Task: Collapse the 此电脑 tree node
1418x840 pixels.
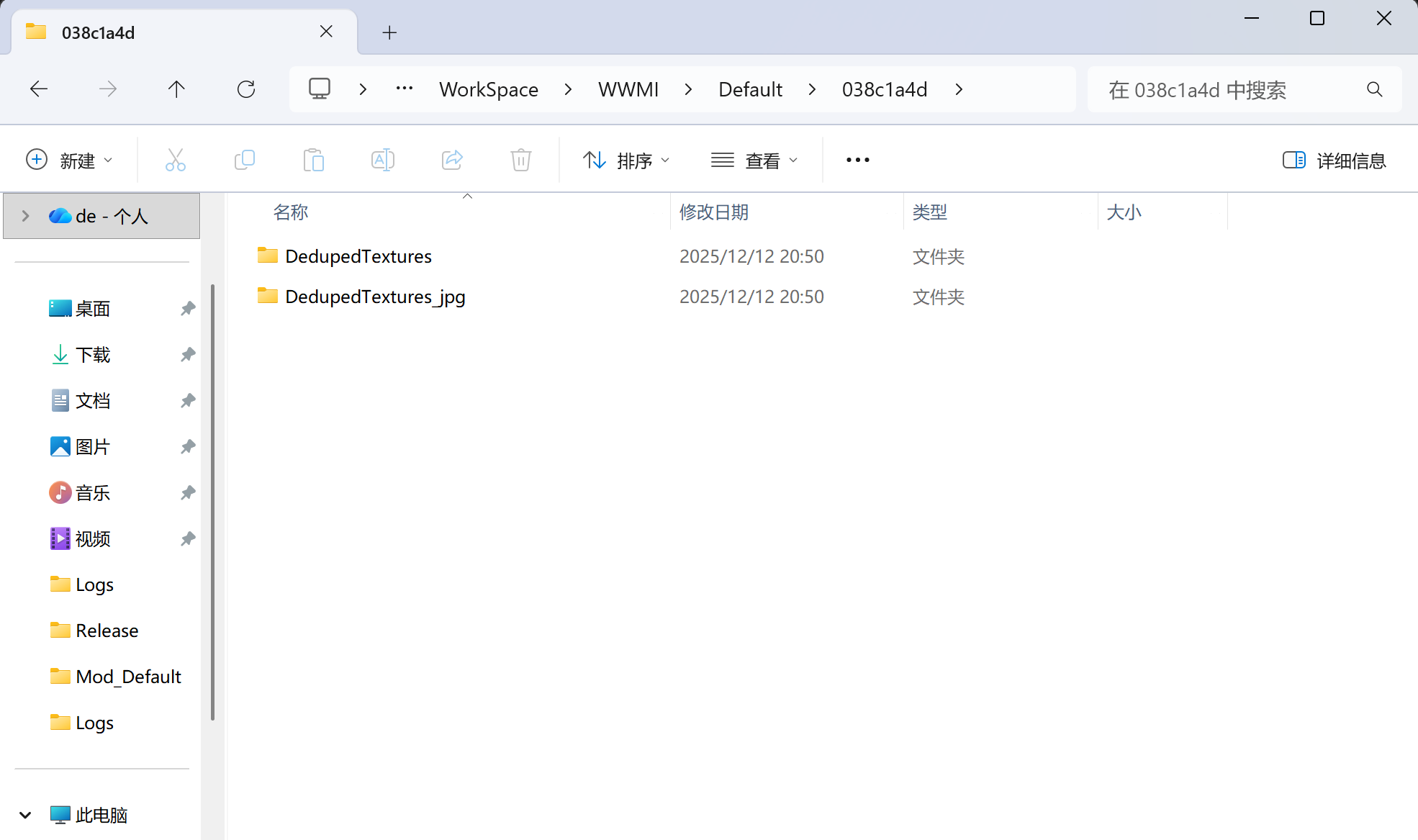Action: 25,815
